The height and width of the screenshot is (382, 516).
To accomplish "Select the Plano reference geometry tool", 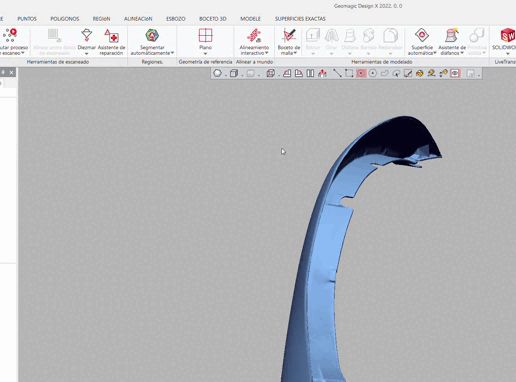I will click(205, 39).
